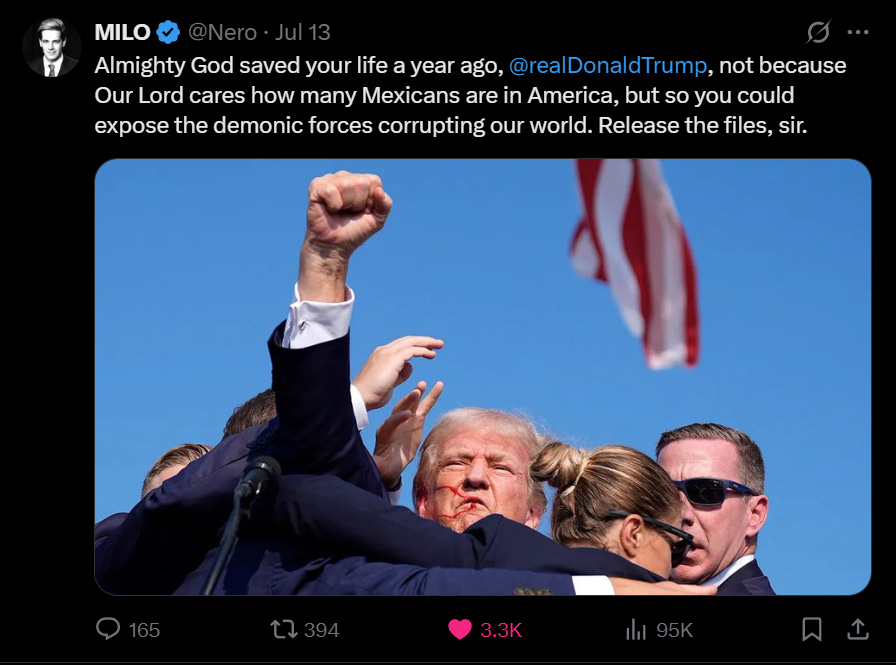This screenshot has height=665, width=896.
Task: Click the reply speech bubble icon
Action: pyautogui.click(x=108, y=629)
